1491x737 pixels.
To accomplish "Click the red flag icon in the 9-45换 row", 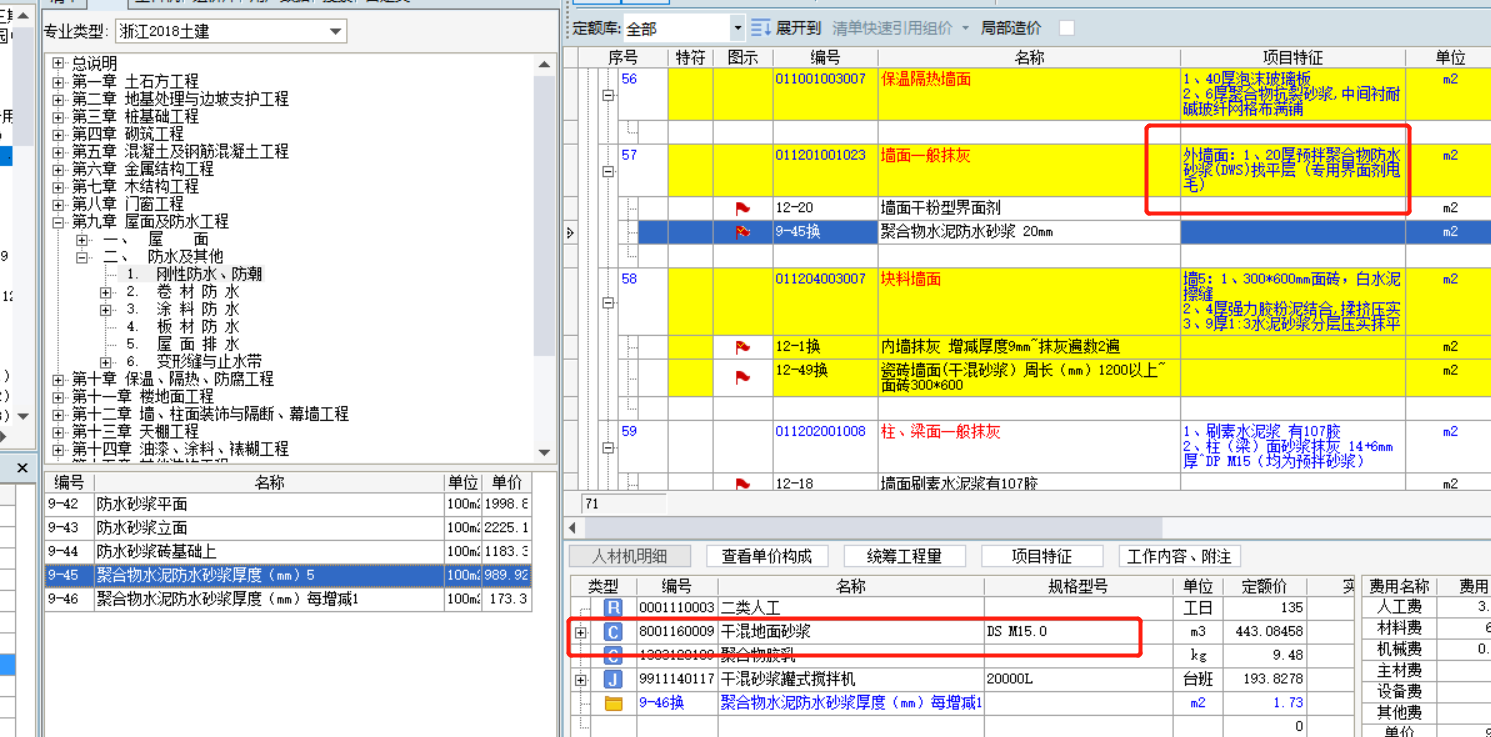I will point(742,232).
